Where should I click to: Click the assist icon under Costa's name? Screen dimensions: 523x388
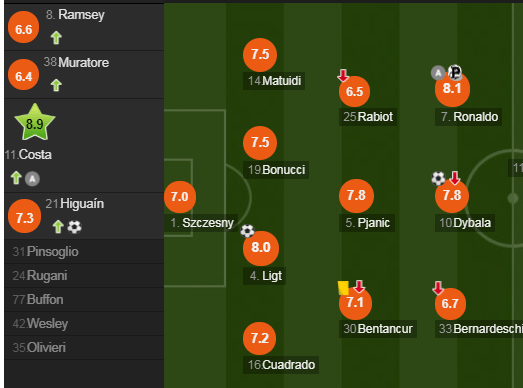coord(32,179)
